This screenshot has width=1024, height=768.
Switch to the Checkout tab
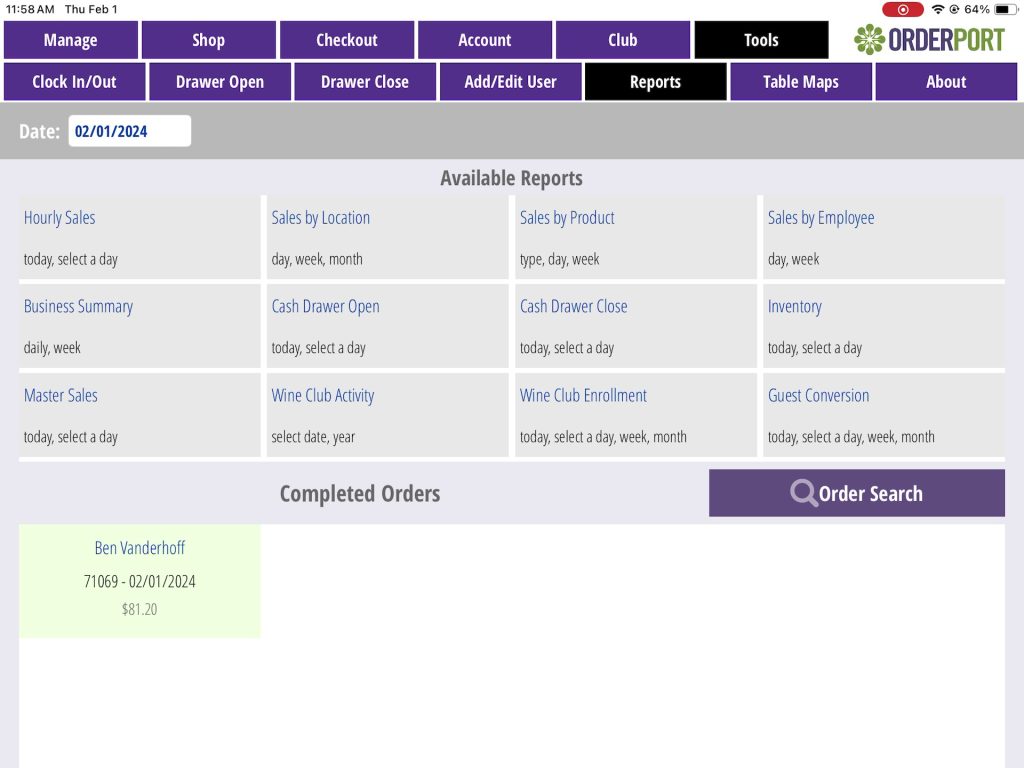[347, 40]
